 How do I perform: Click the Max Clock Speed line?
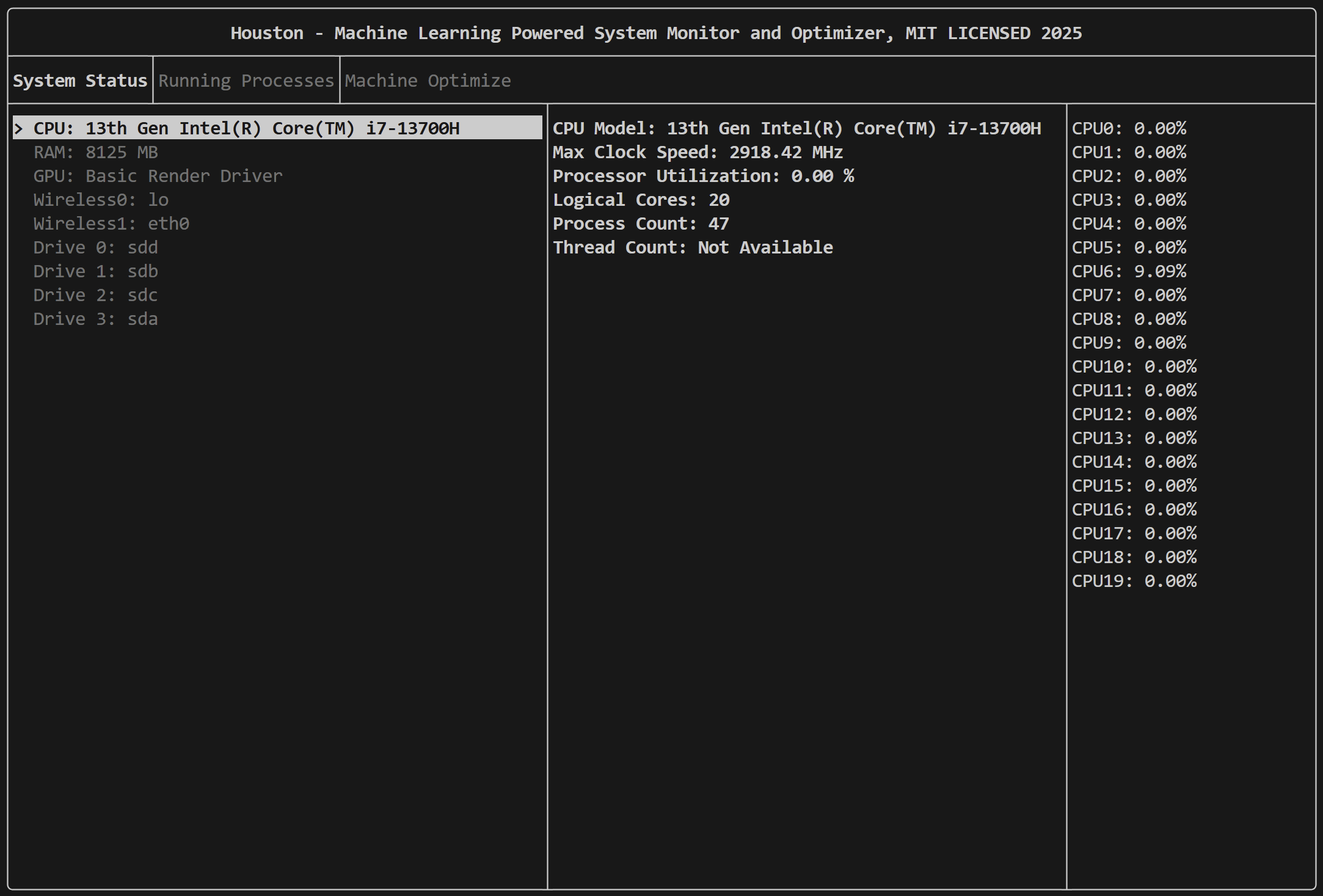(x=698, y=152)
